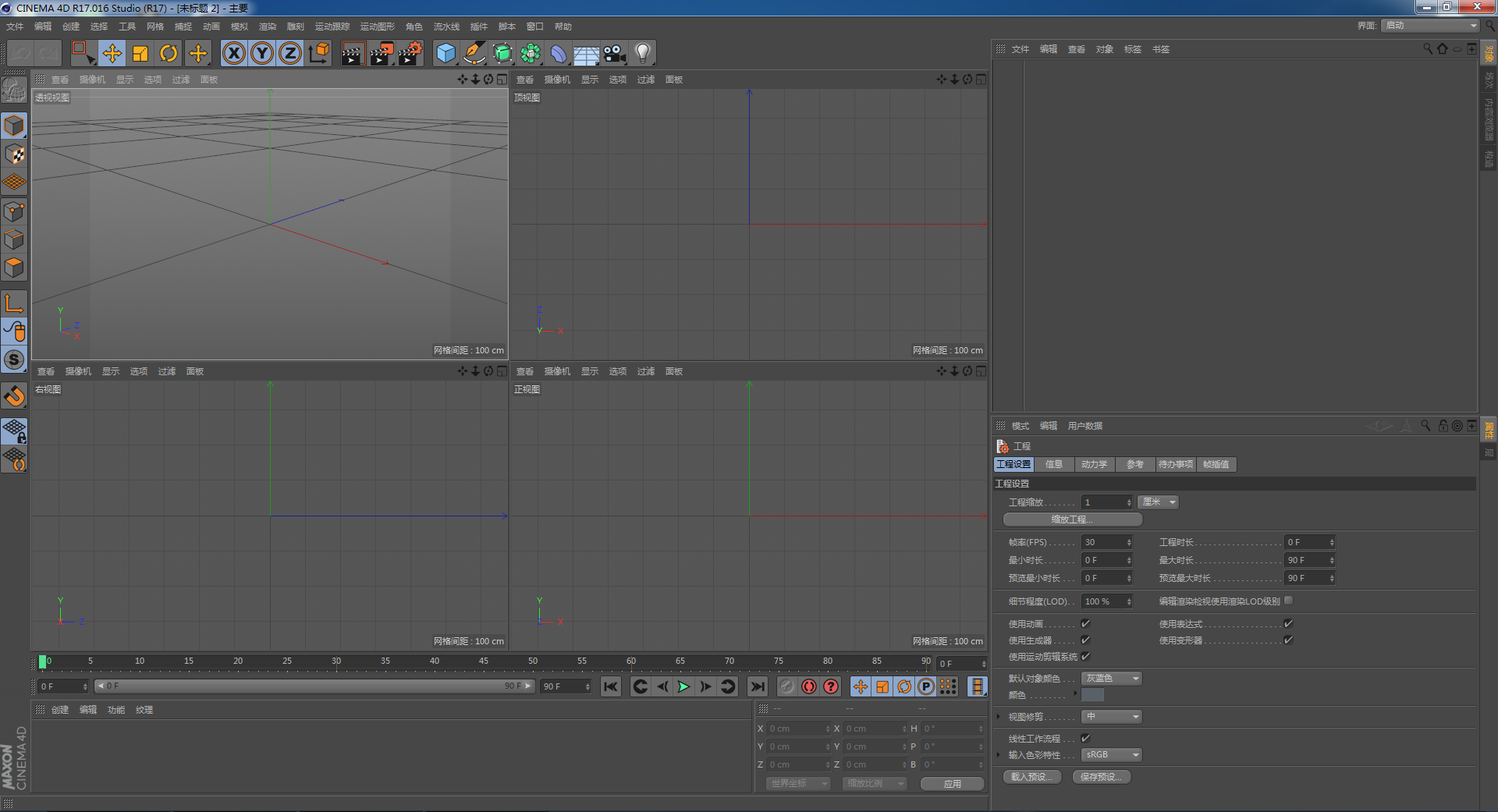Toggle use deformers checkbox
The image size is (1498, 812).
point(1288,640)
